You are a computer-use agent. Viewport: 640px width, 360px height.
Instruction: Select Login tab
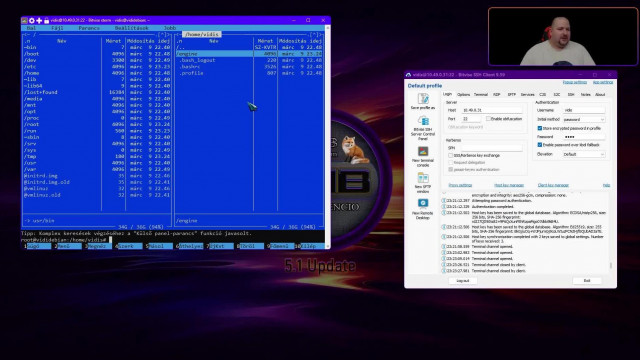(x=447, y=94)
